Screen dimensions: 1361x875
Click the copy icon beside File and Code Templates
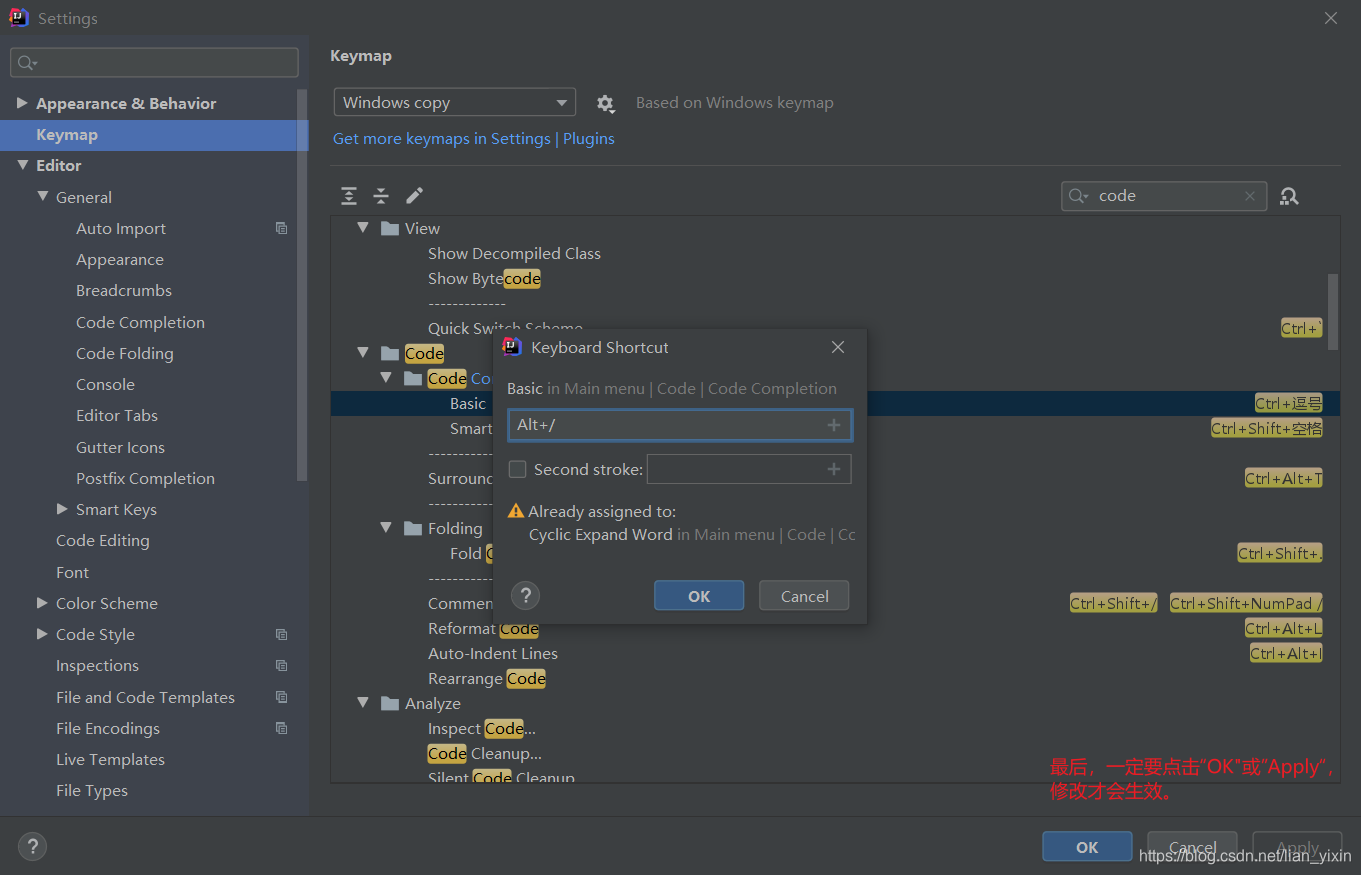click(281, 697)
